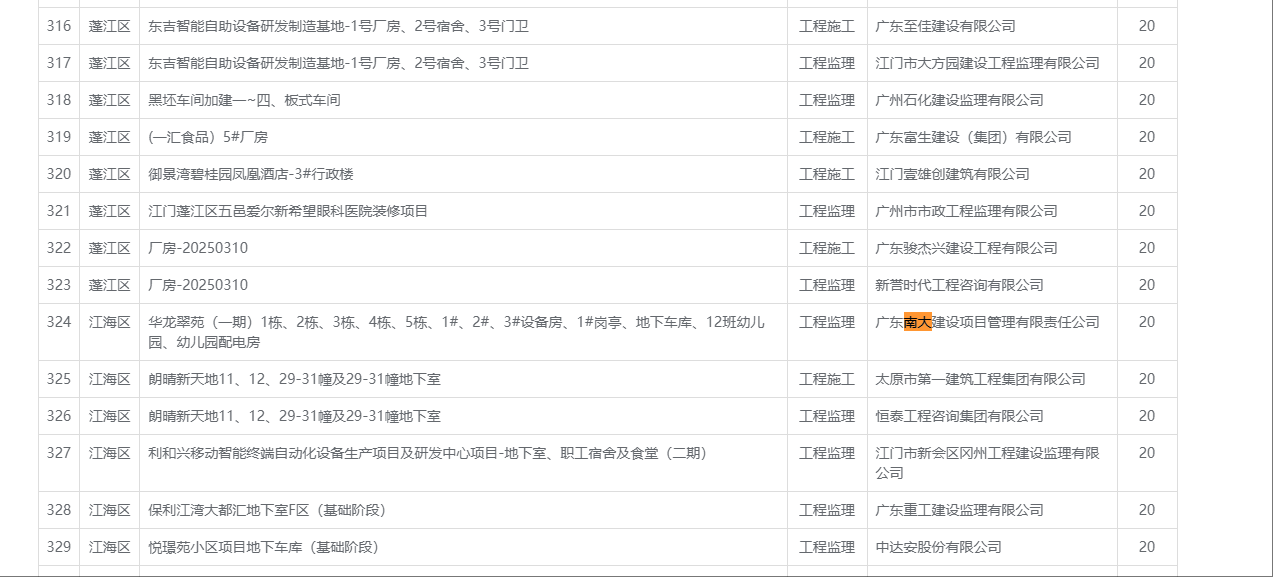Click 工程施工 in row 316
The image size is (1273, 577).
coord(827,26)
